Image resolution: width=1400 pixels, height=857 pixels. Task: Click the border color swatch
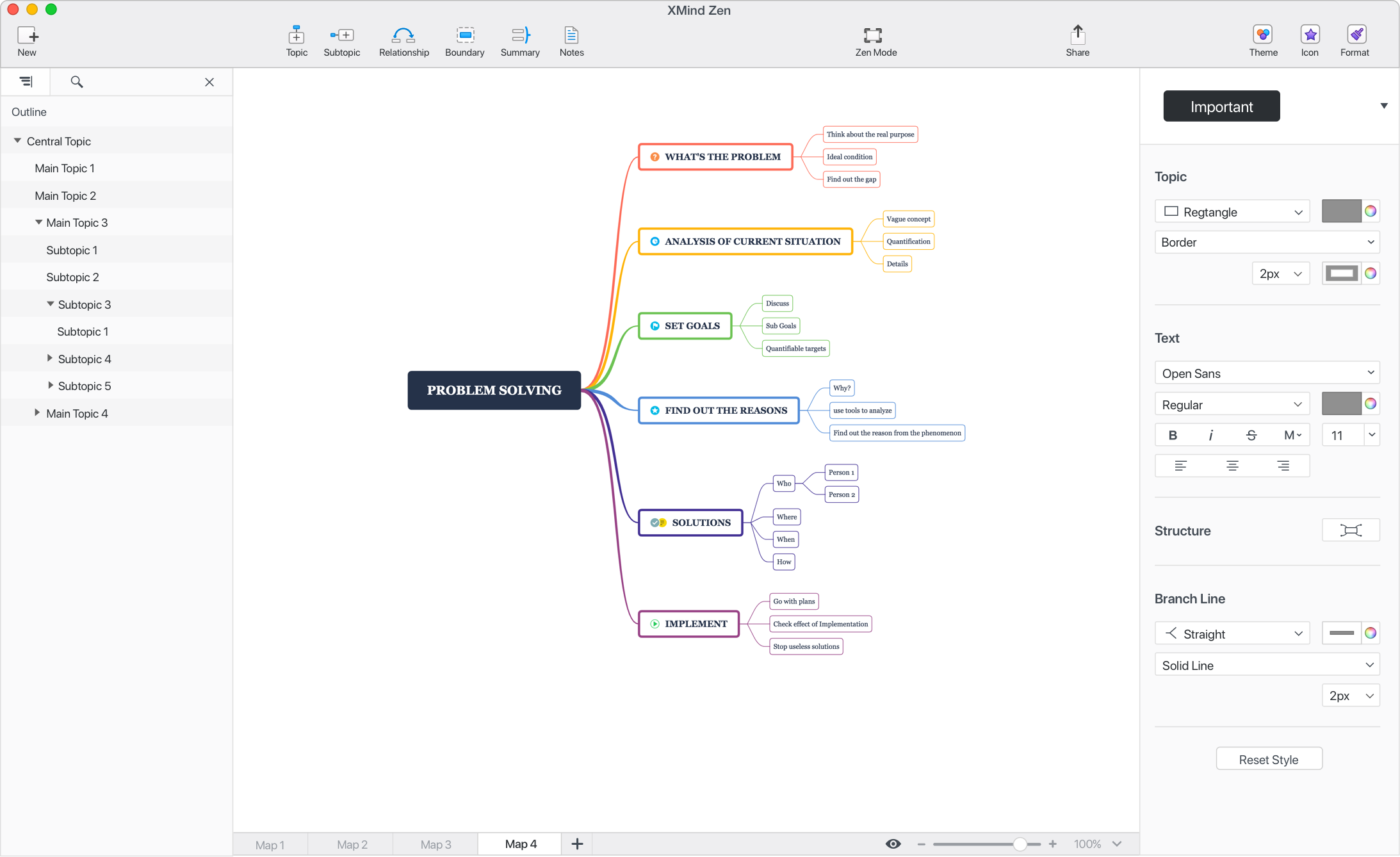point(1340,273)
